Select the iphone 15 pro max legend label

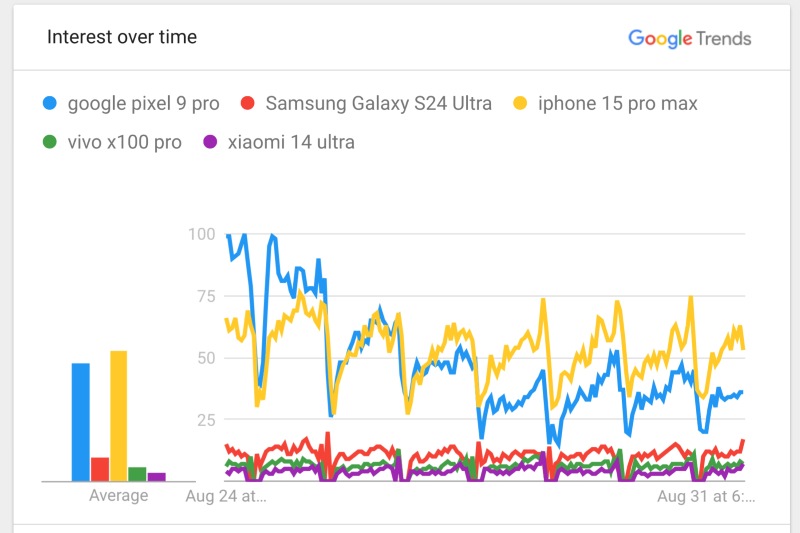(x=618, y=103)
